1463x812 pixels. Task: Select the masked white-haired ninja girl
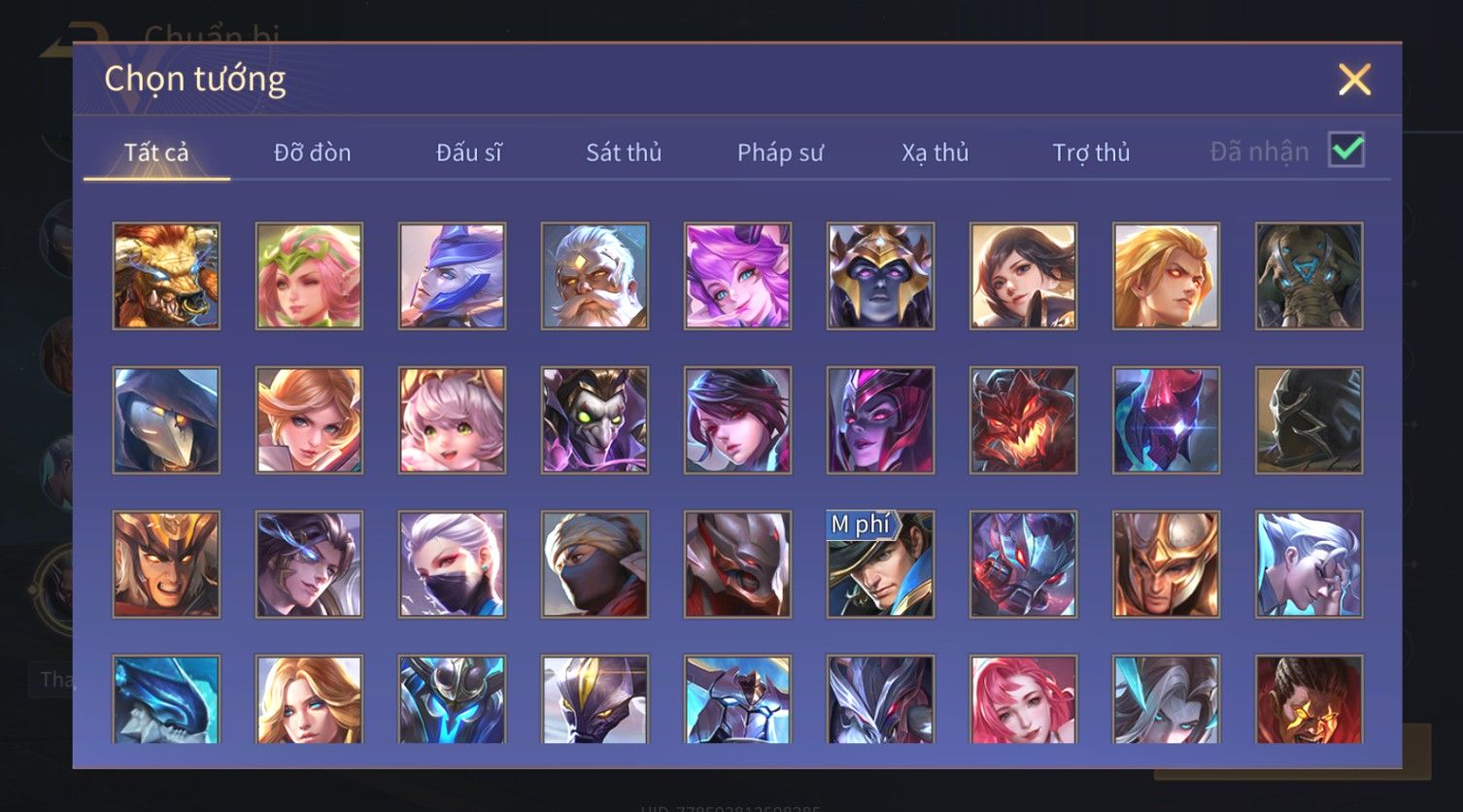coord(452,564)
